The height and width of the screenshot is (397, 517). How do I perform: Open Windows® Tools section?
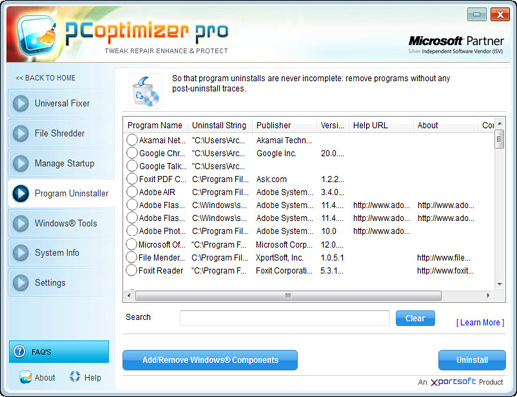(61, 223)
